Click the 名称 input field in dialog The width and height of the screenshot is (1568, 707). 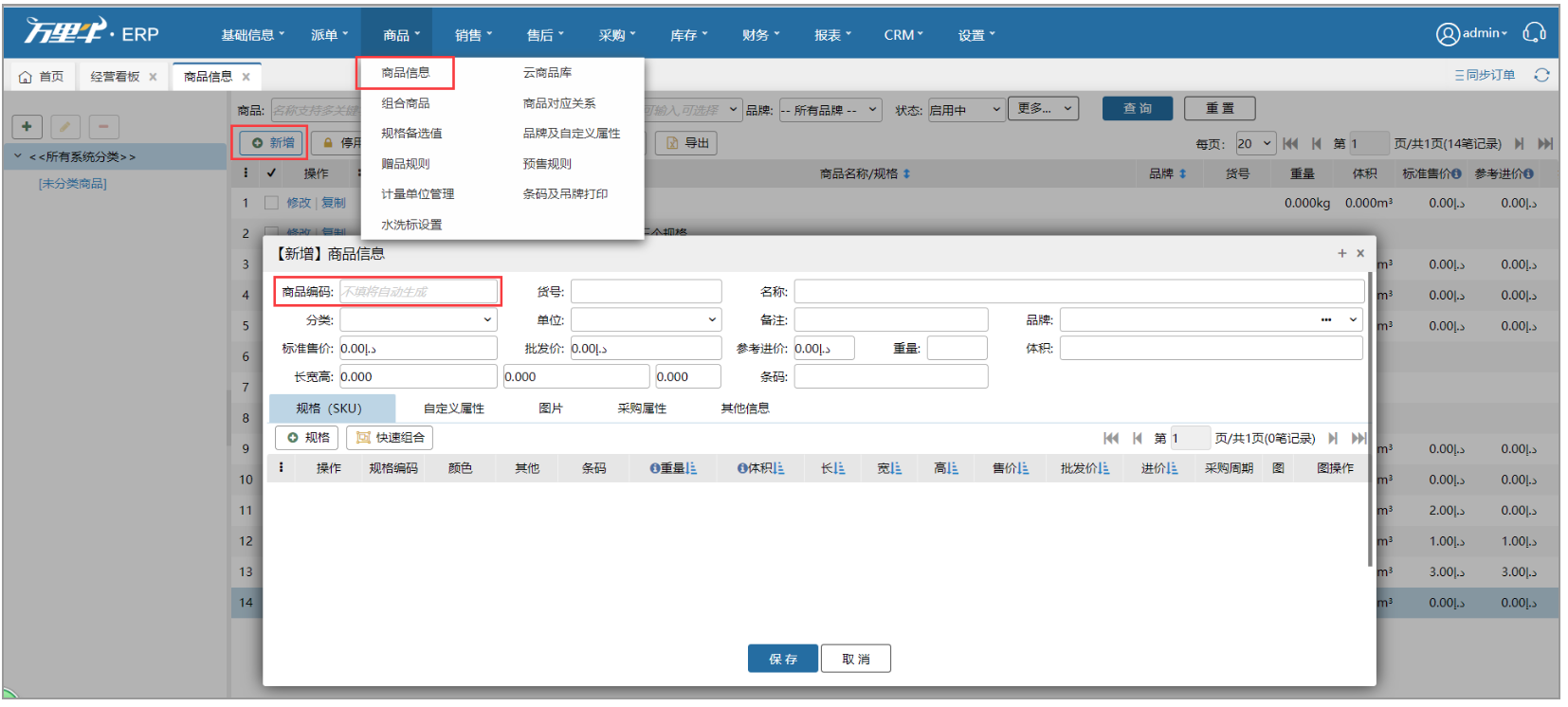[1079, 292]
